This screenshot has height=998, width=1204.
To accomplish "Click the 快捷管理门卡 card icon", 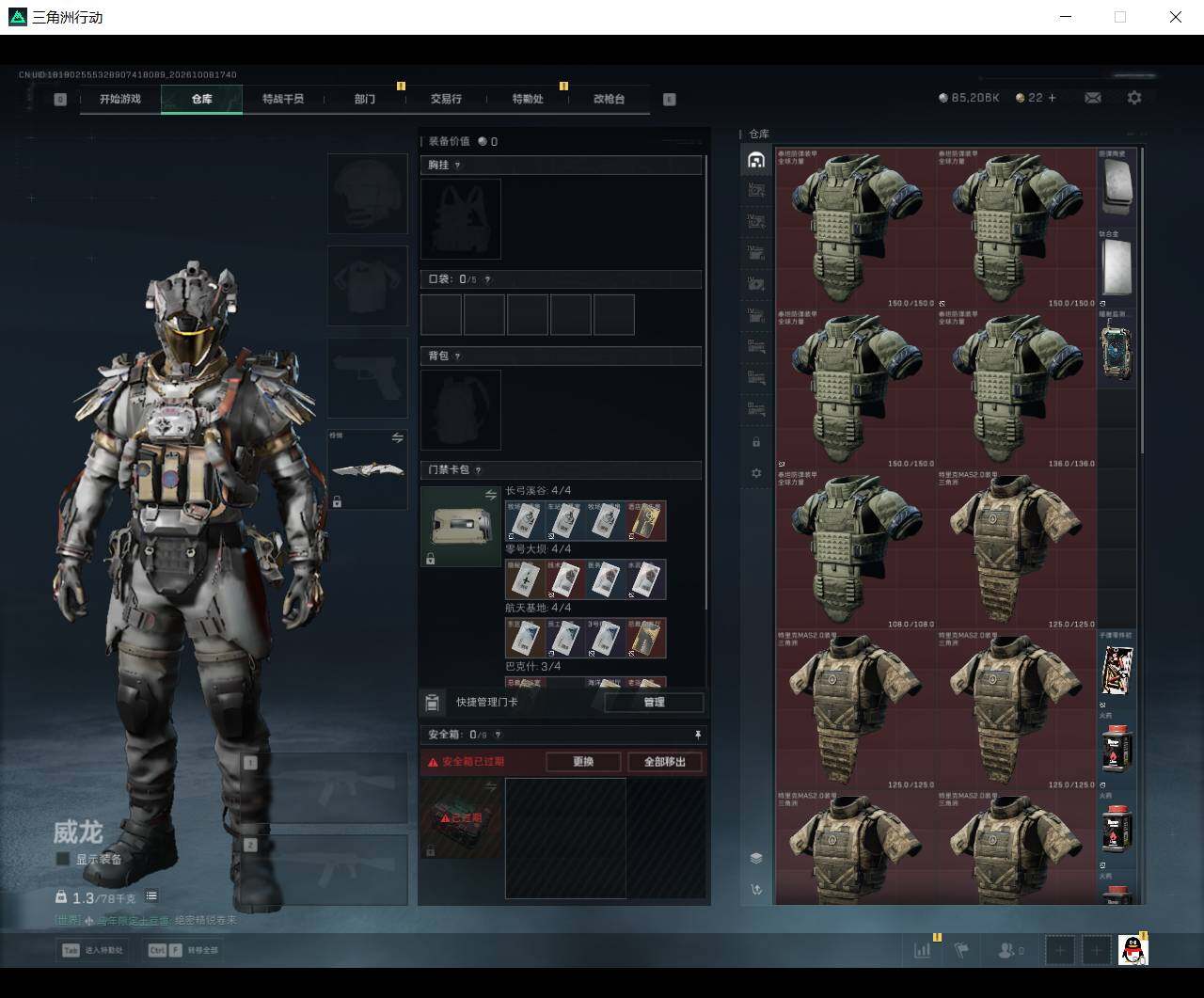I will [x=432, y=702].
